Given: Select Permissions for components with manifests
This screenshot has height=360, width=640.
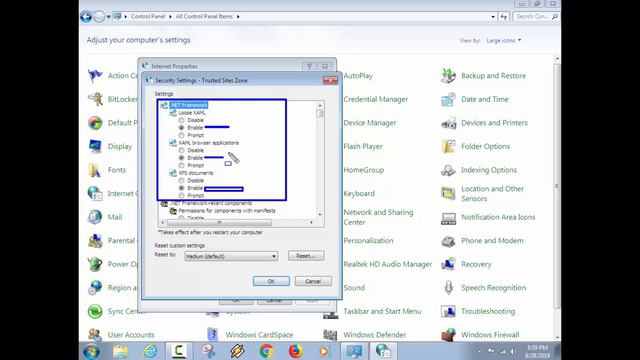Looking at the screenshot, I should tap(227, 211).
